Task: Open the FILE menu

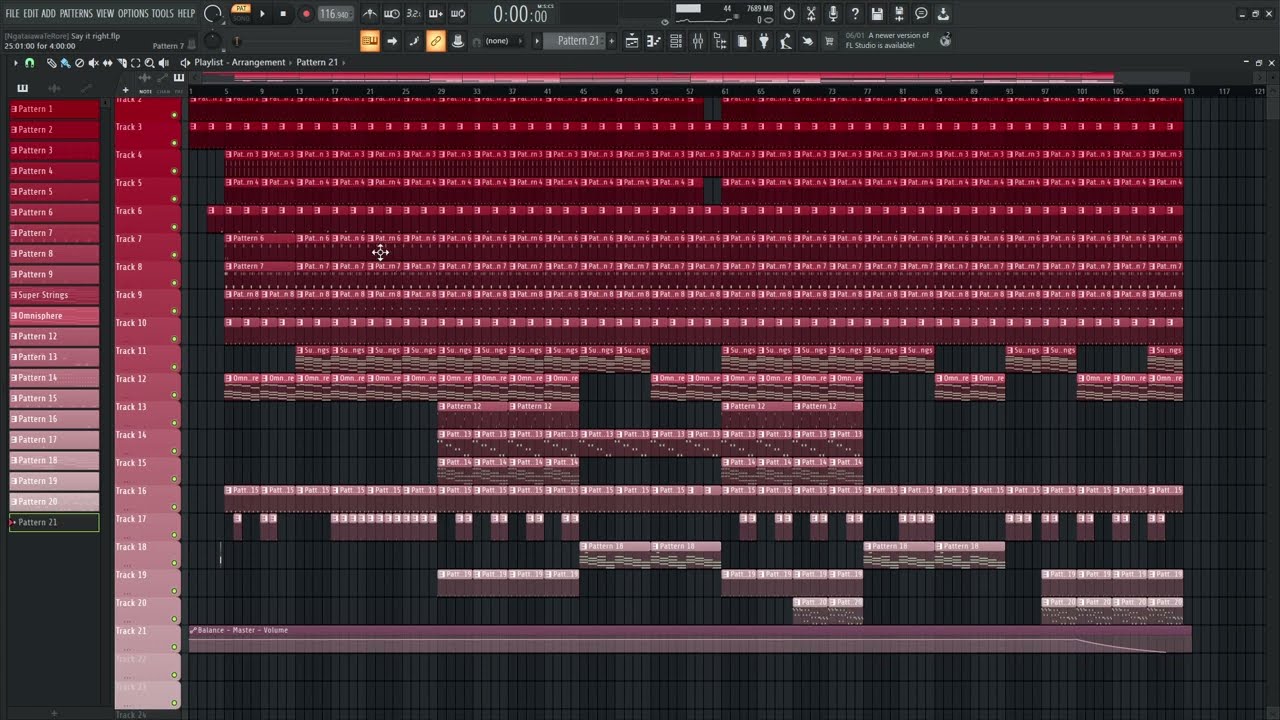Action: pos(13,13)
